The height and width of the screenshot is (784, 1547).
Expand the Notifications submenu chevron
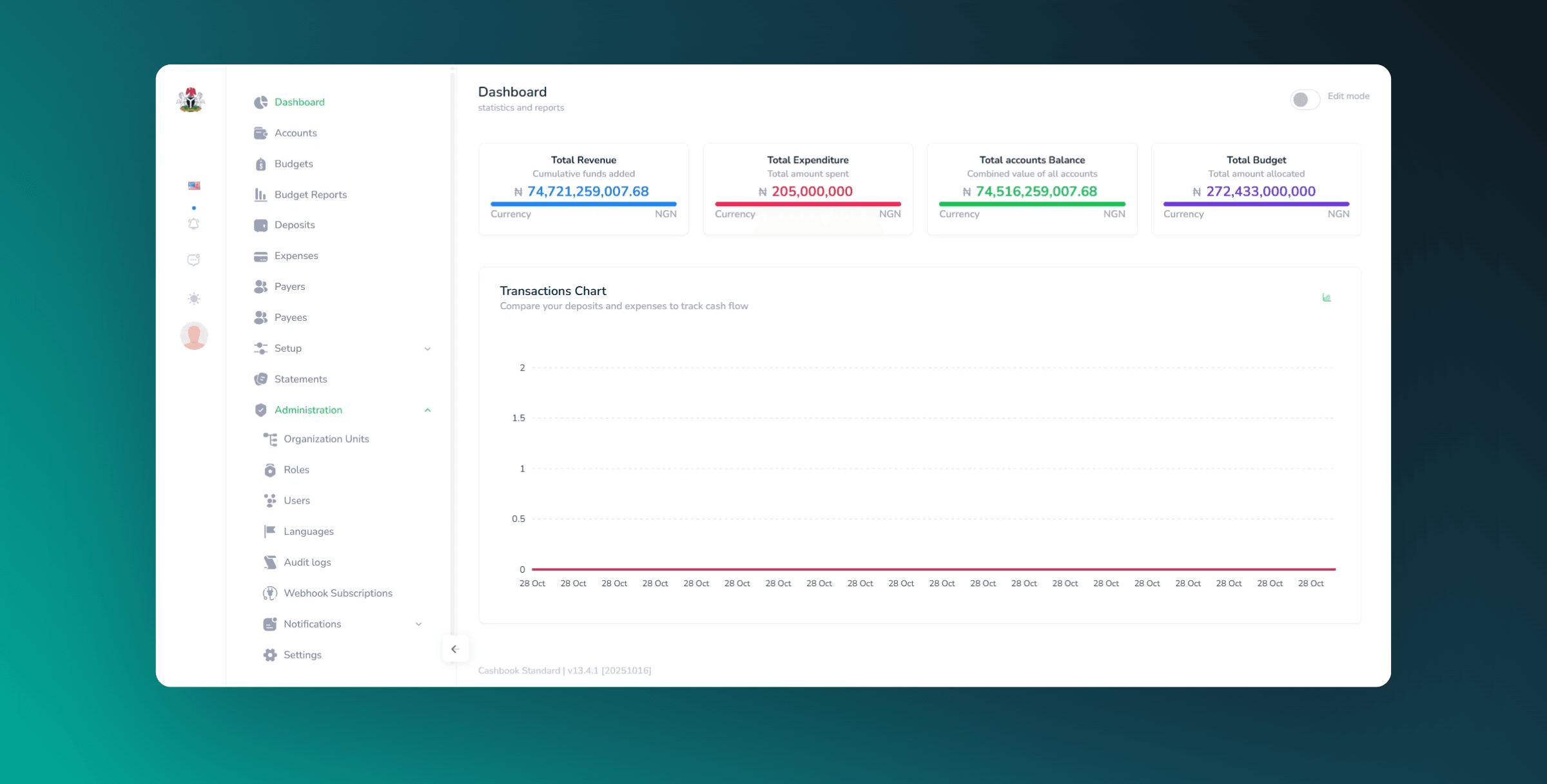click(x=418, y=624)
